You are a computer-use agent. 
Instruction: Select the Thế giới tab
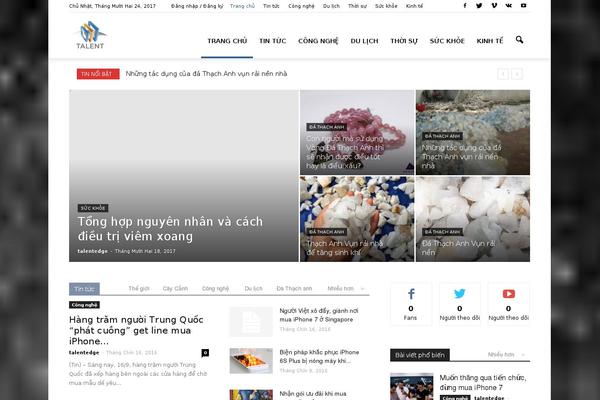click(139, 289)
